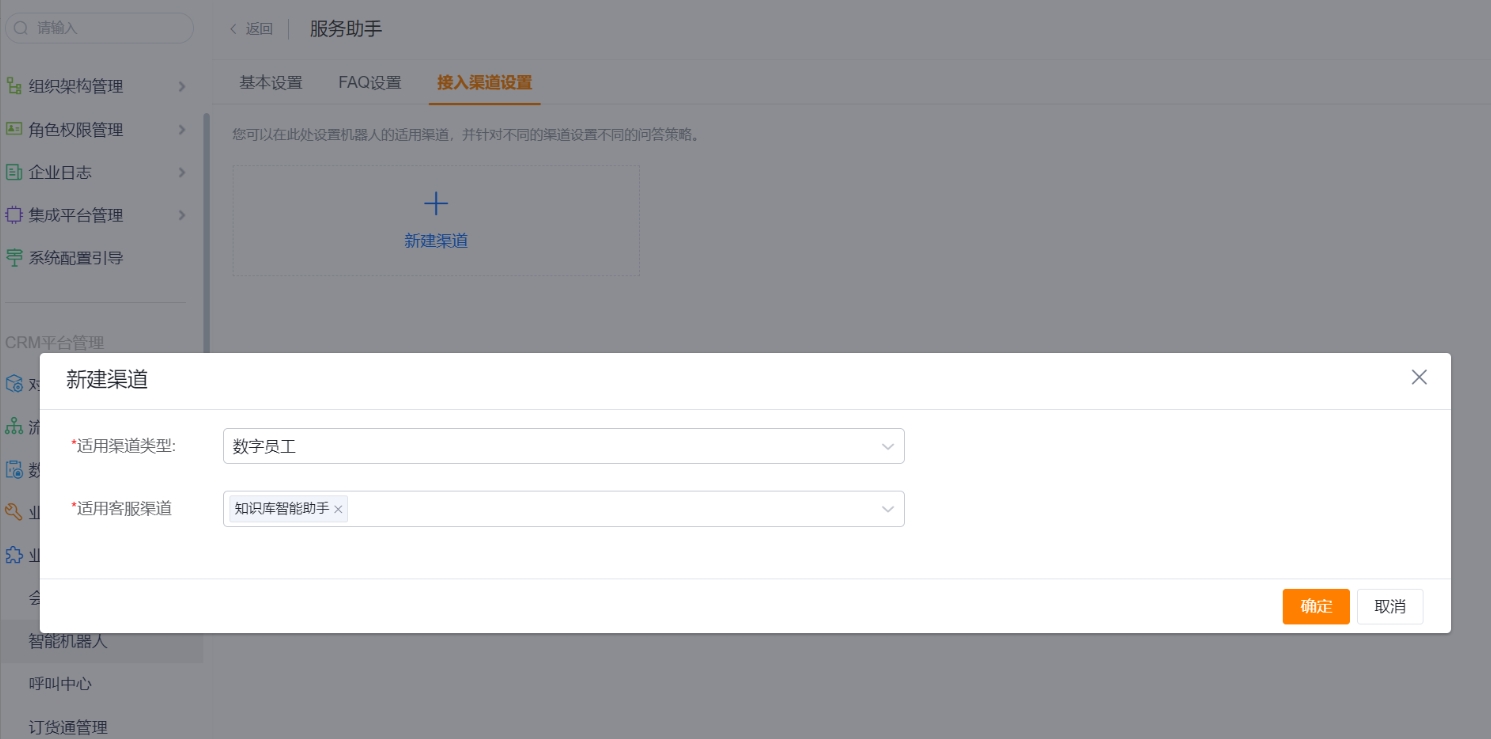Open 订货通管理 in sidebar
Viewport: 1491px width, 739px height.
[x=68, y=727]
